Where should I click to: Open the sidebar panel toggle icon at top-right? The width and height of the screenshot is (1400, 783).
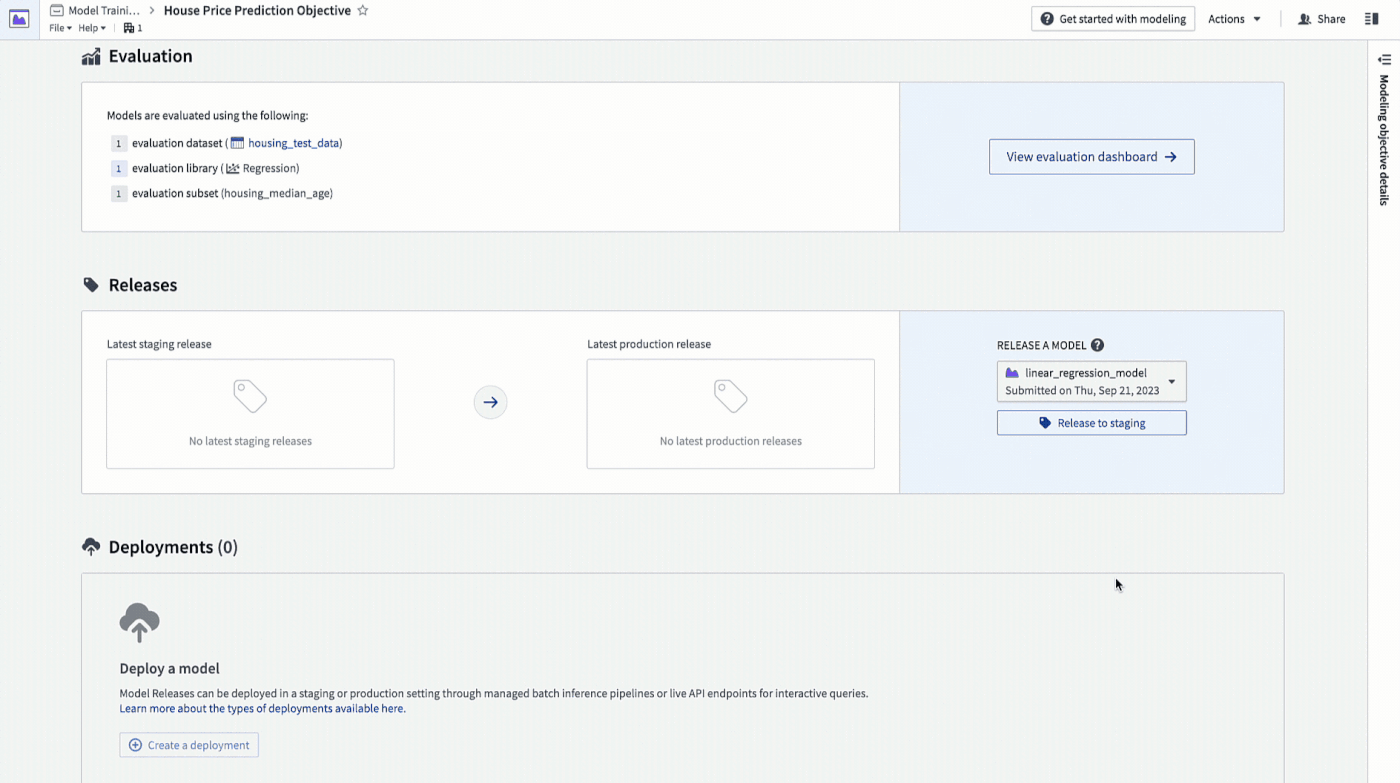coord(1372,19)
